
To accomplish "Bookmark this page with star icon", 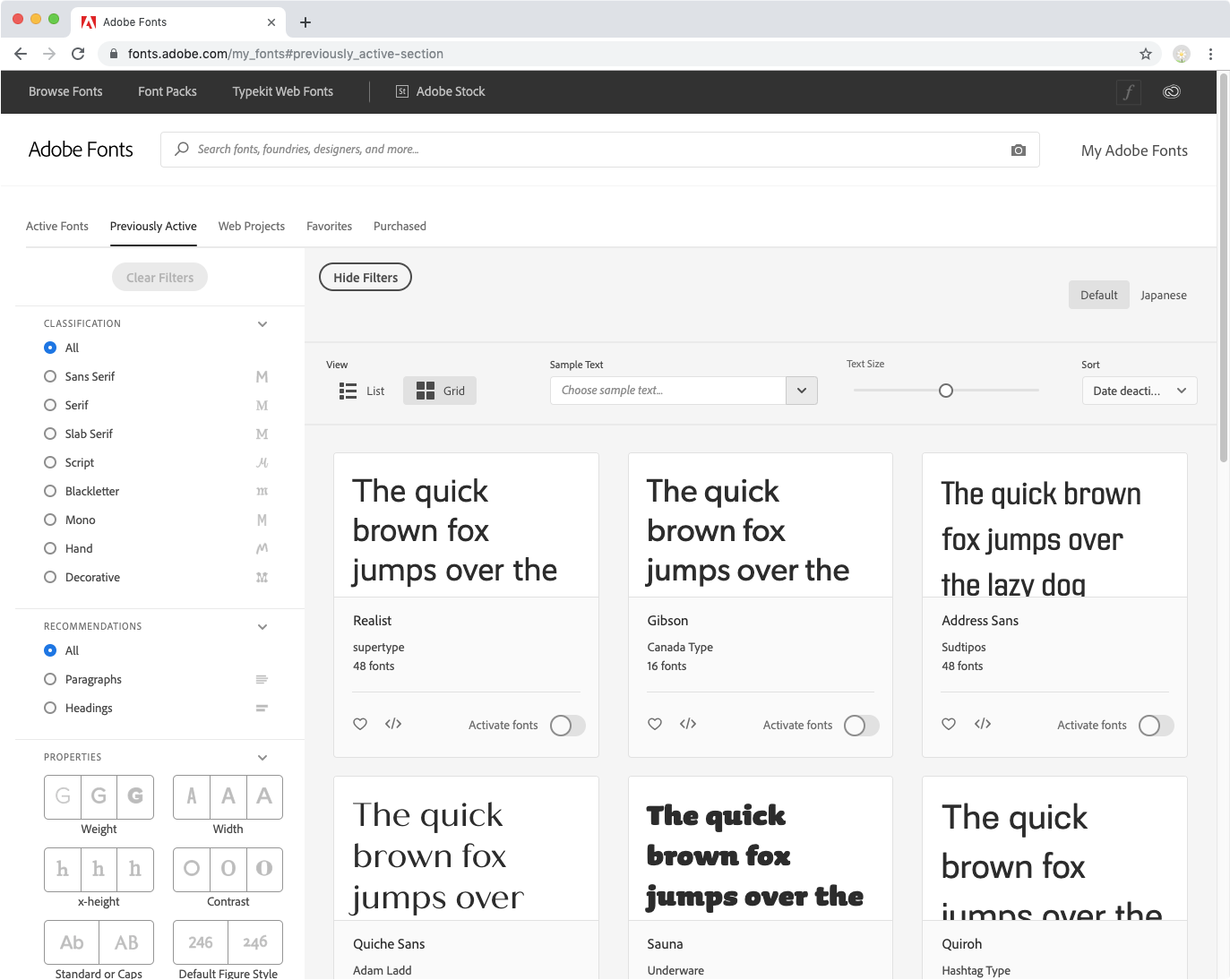I will pos(1146,54).
